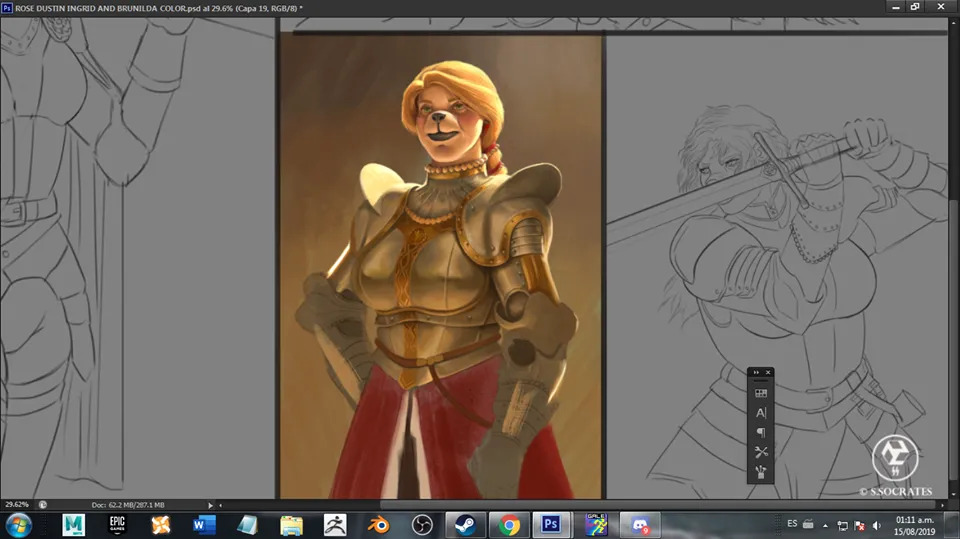
Task: Switch to Google Chrome on taskbar
Action: click(x=509, y=525)
